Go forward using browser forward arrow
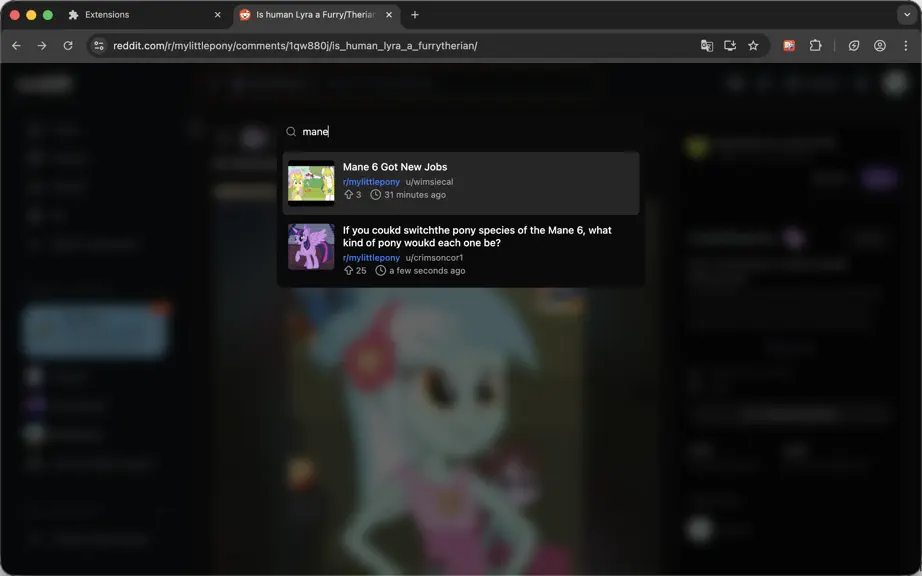 pyautogui.click(x=42, y=45)
